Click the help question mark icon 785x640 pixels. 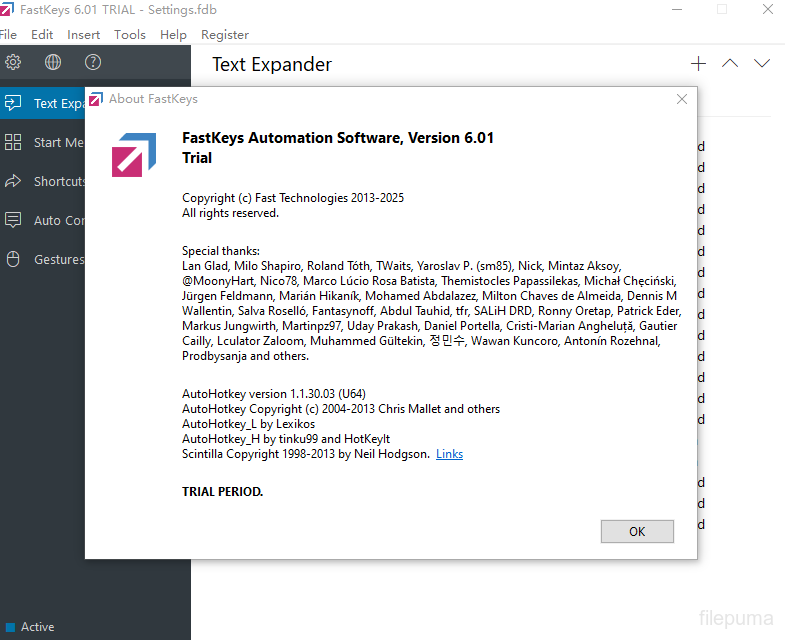tap(93, 62)
